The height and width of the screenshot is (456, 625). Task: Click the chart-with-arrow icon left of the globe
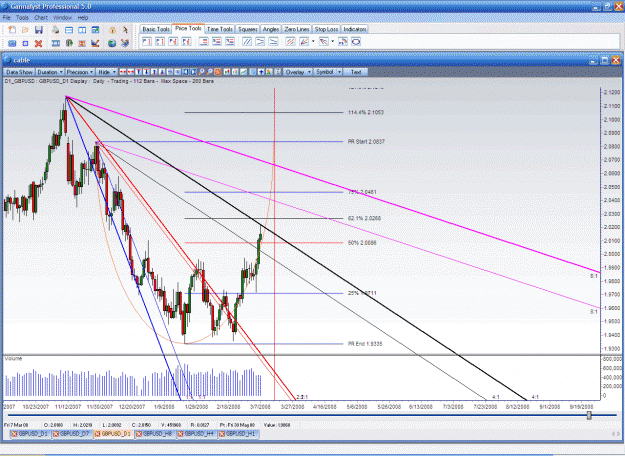tap(95, 43)
